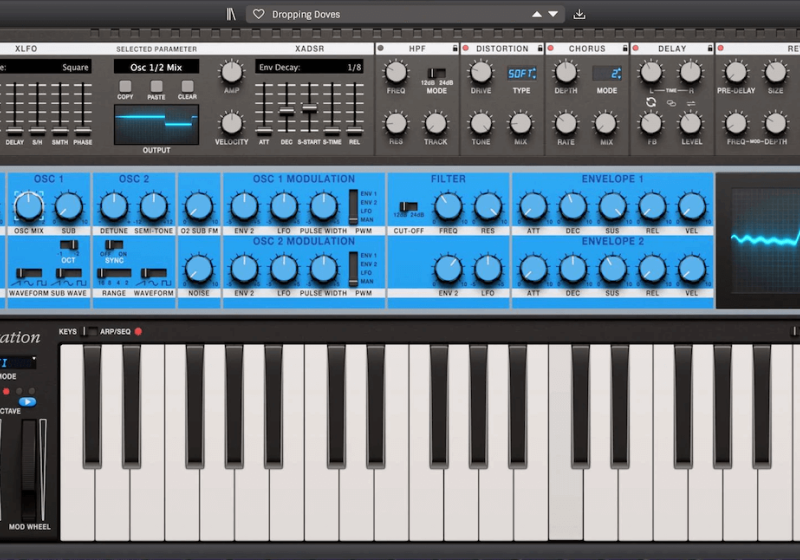Favorite the Dropping Doves preset with heart

(x=259, y=14)
